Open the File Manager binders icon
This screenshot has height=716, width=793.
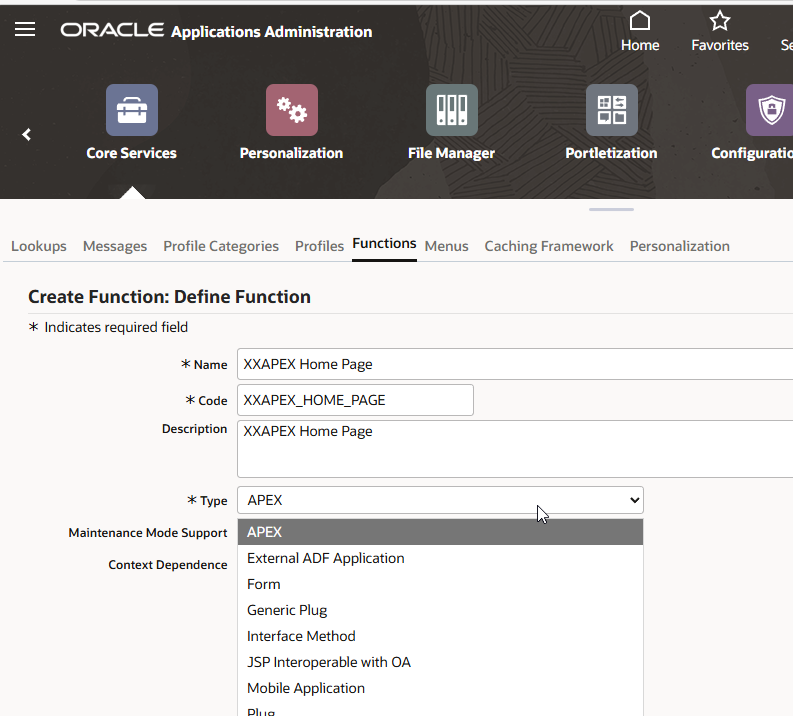click(x=452, y=110)
